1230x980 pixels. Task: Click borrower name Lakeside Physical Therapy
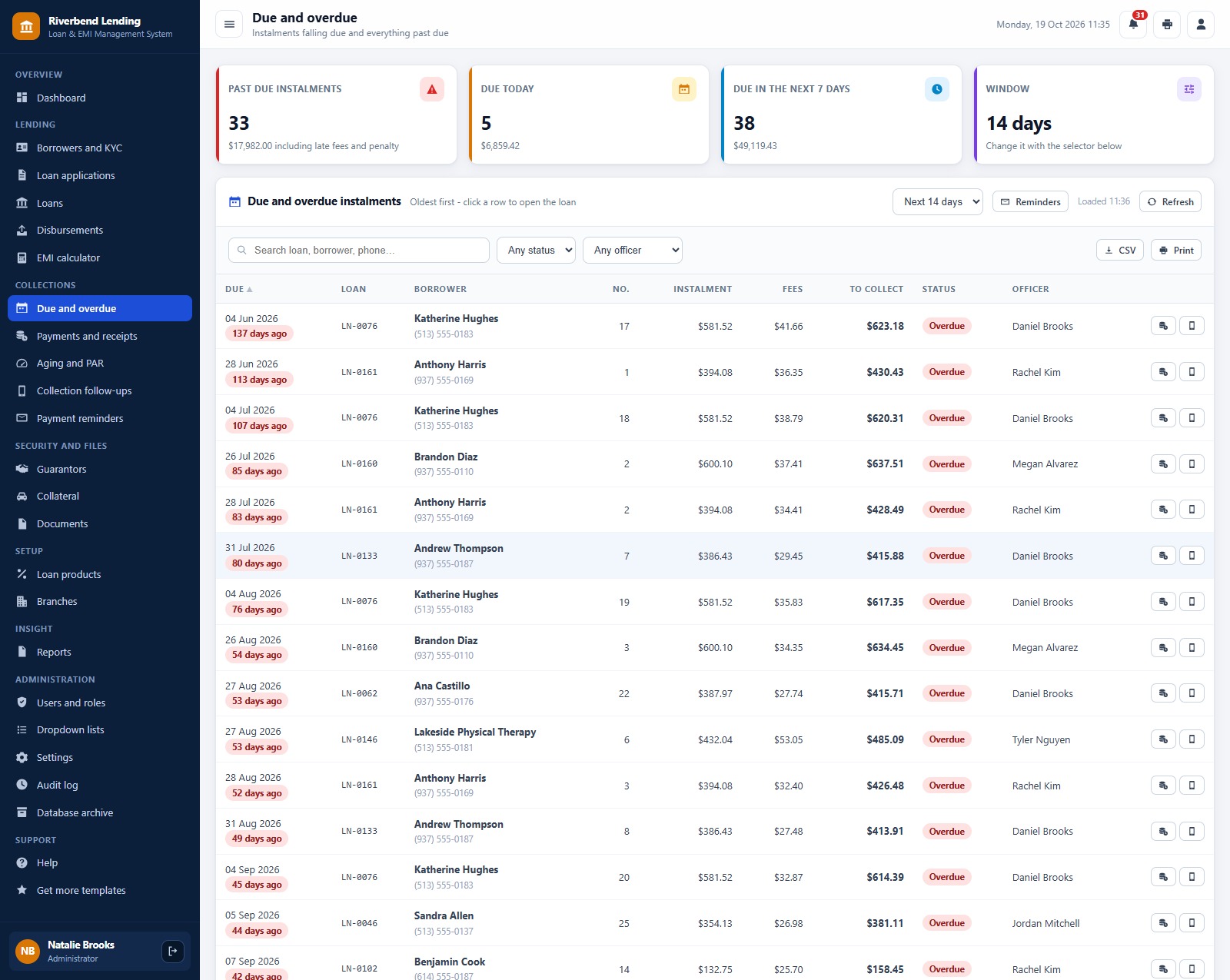pyautogui.click(x=475, y=732)
